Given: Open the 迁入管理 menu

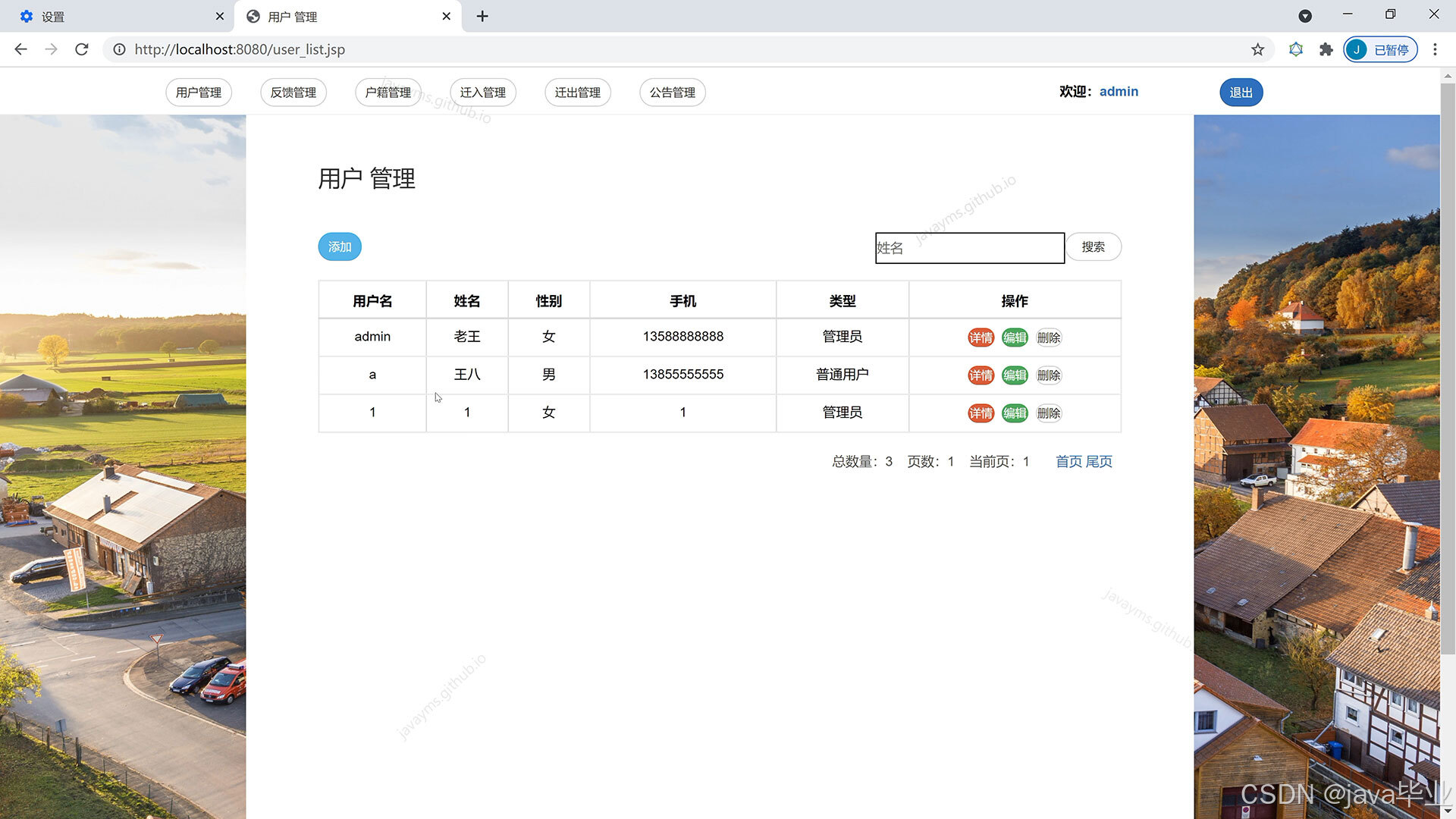Looking at the screenshot, I should 483,93.
